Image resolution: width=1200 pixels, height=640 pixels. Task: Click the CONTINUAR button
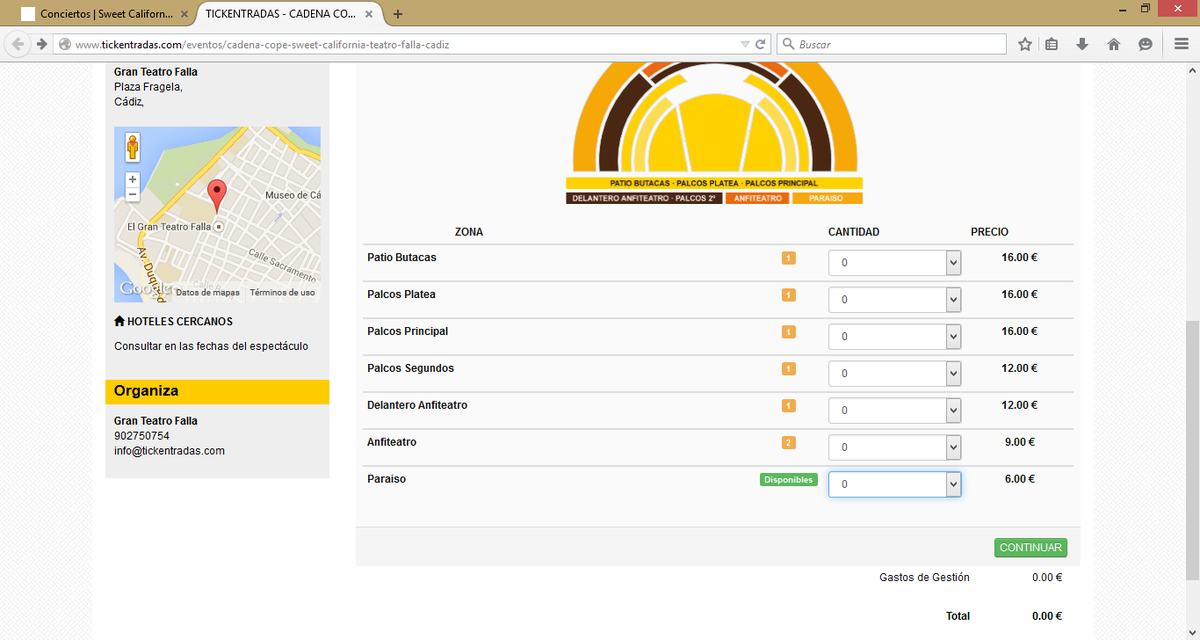(1030, 548)
